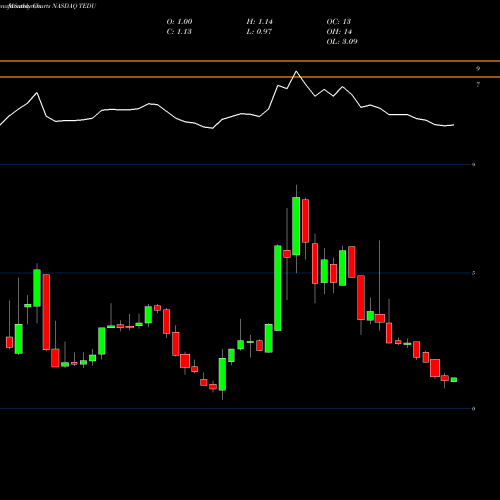500x500 pixels.
Task: Select the open value O: 1.00
Action: click(179, 22)
